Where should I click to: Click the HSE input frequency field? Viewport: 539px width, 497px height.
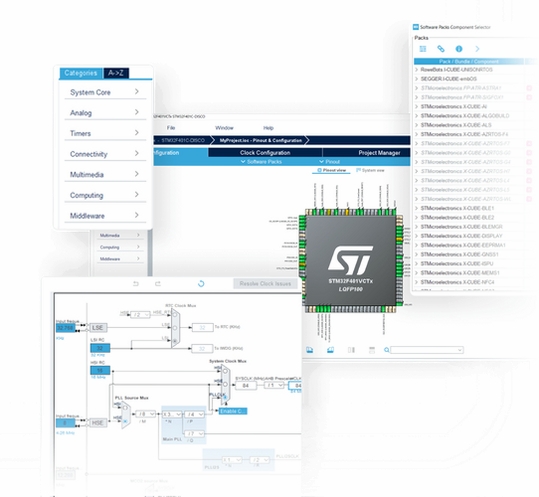tap(65, 423)
